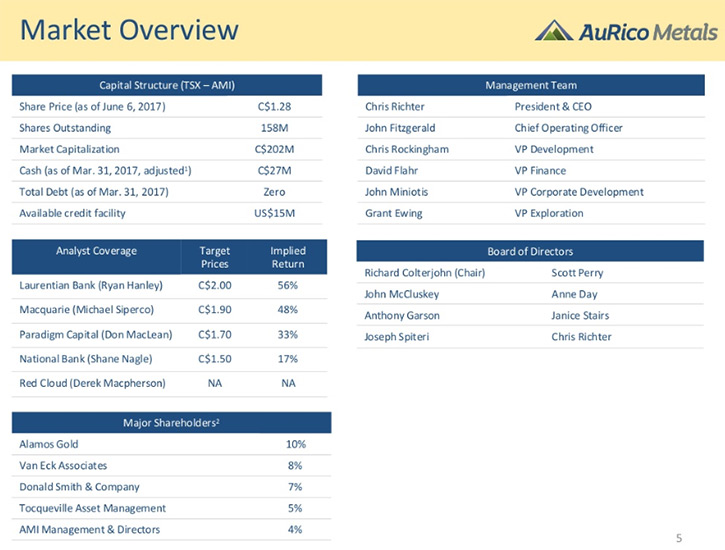Select 'John Miniotis' name
Image resolution: width=725 pixels, height=550 pixels.
396,192
